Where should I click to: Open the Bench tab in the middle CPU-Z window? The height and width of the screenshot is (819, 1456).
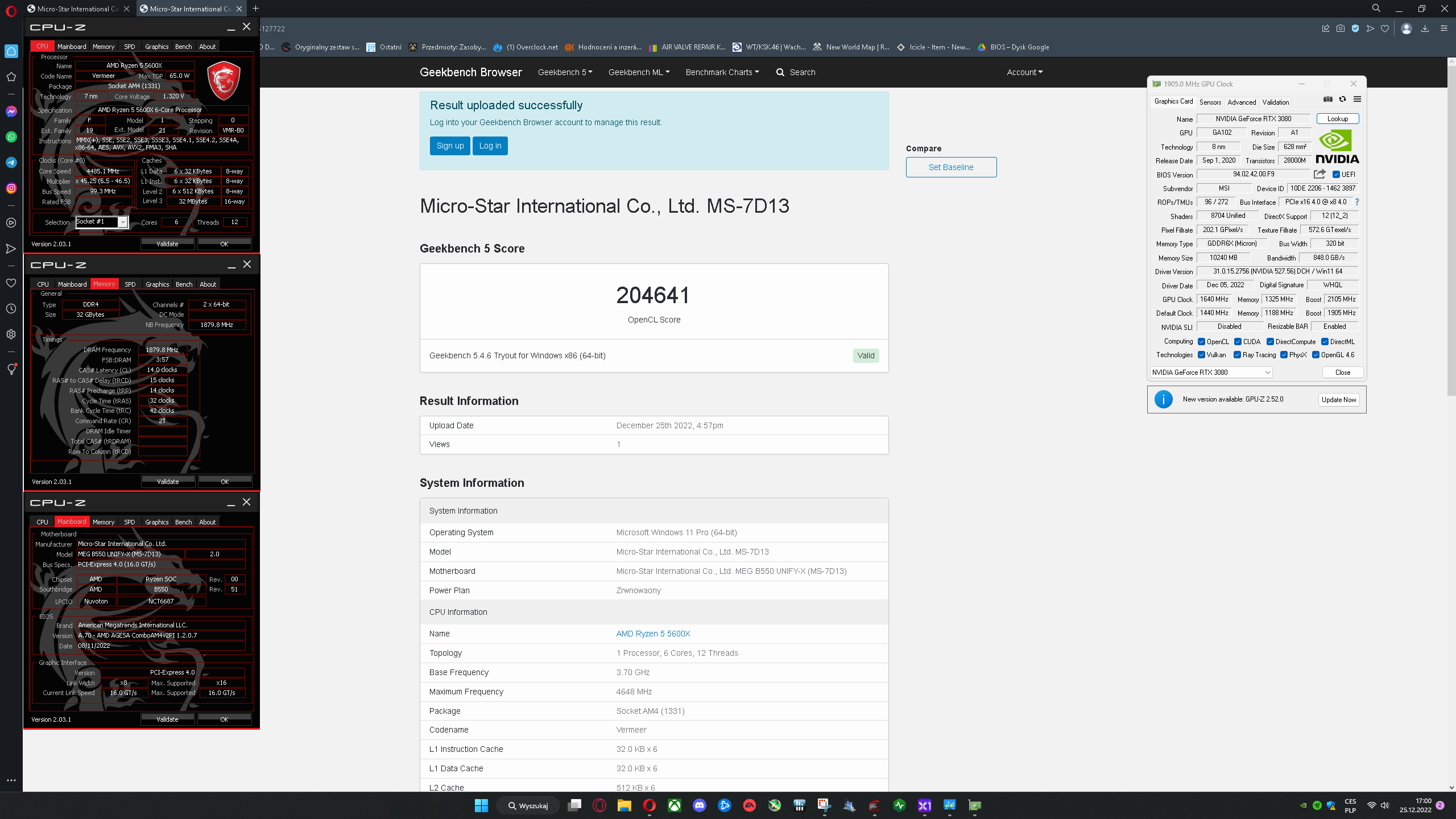[184, 284]
